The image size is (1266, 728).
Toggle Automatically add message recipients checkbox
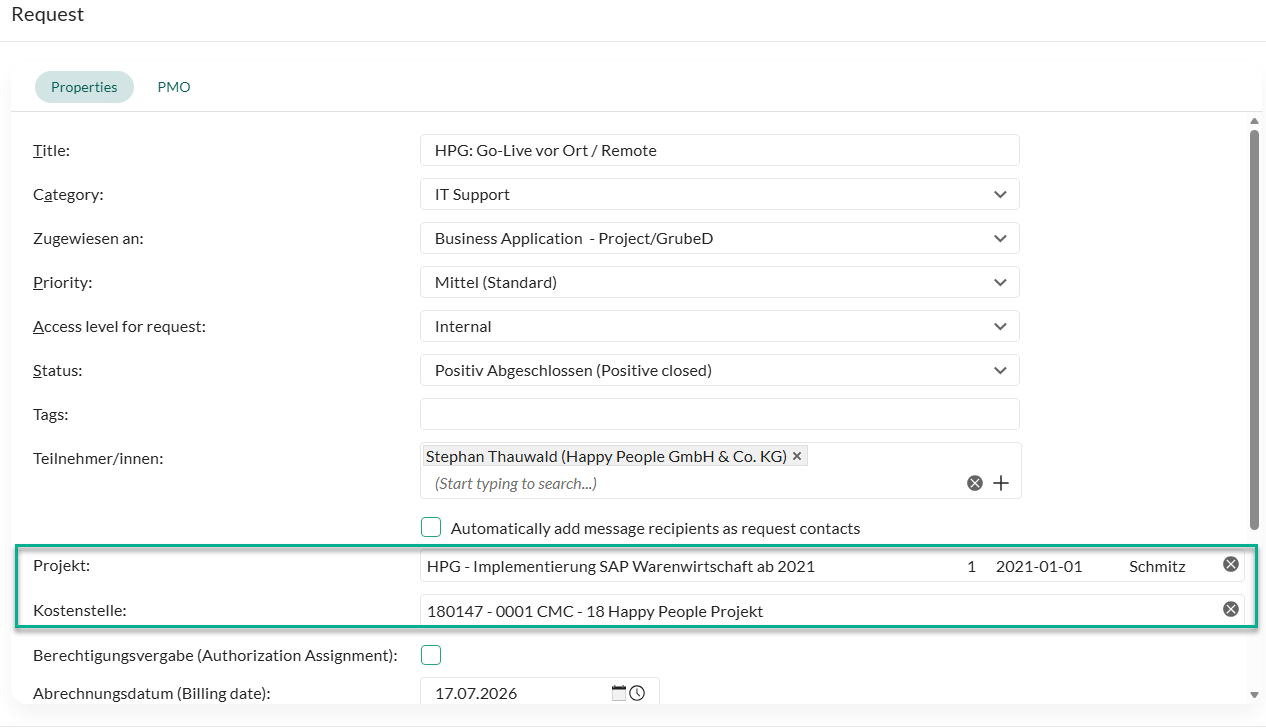point(431,527)
